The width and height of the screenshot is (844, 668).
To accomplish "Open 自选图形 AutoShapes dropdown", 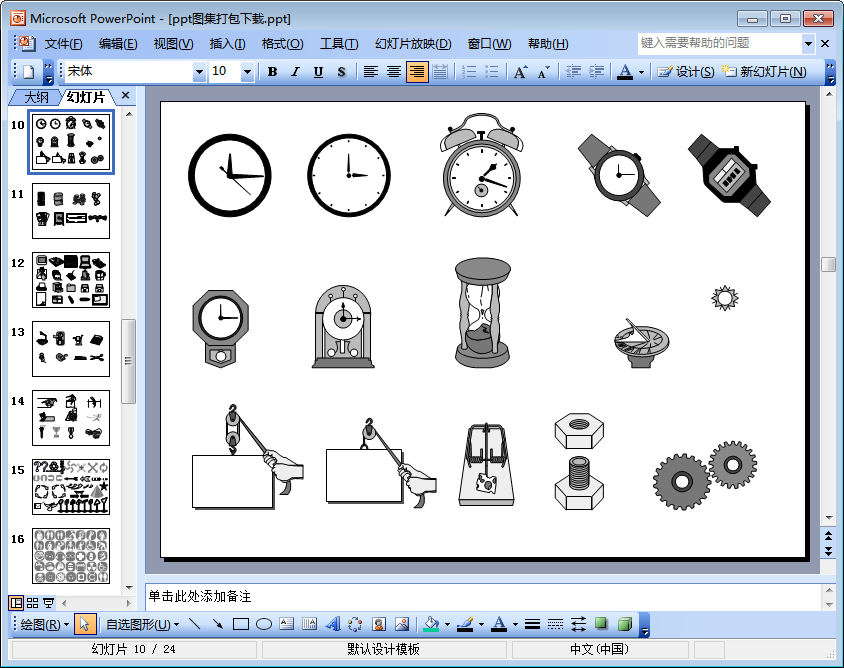I will pyautogui.click(x=142, y=624).
